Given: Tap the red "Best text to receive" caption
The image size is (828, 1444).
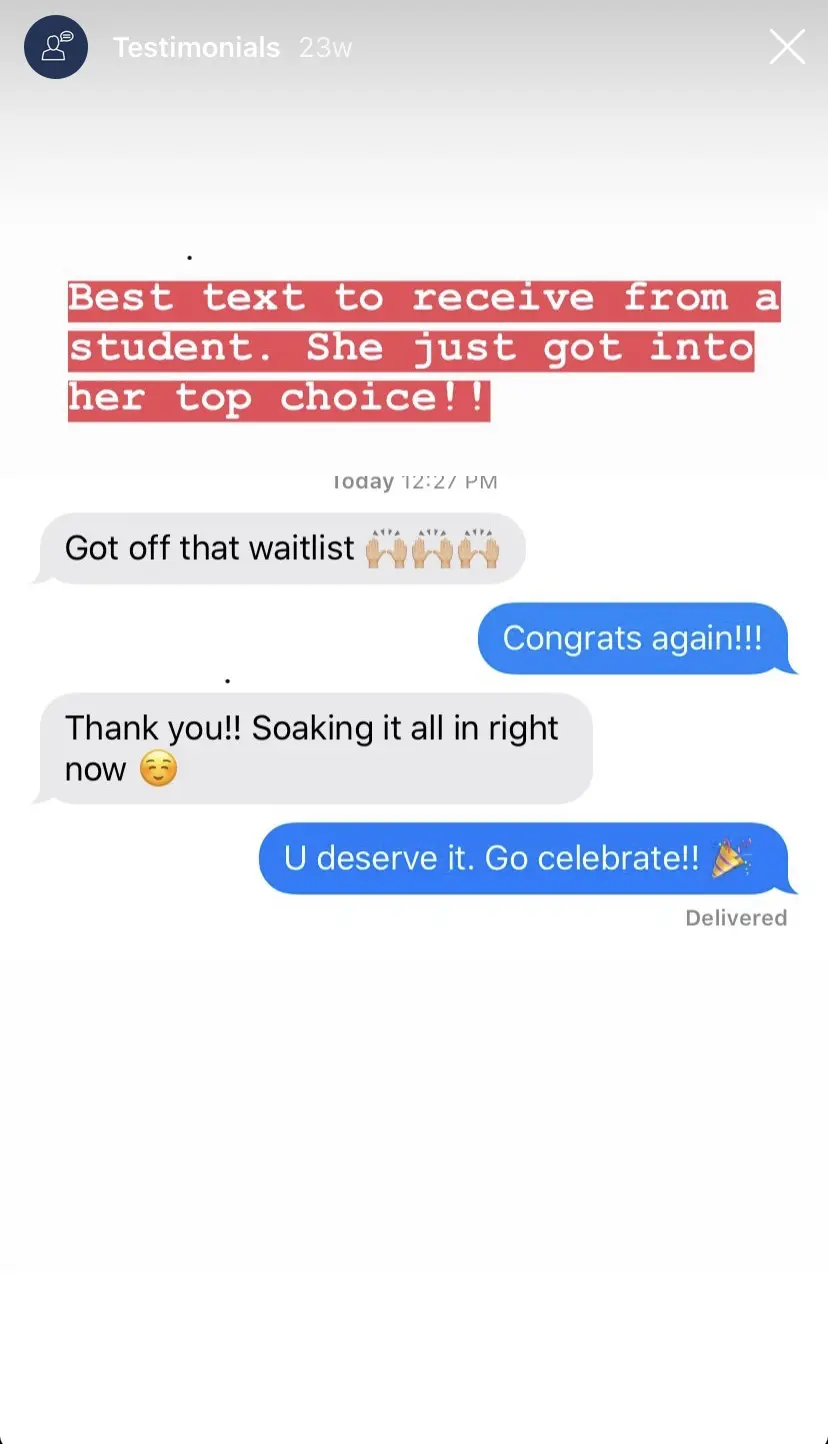Looking at the screenshot, I should [x=423, y=348].
